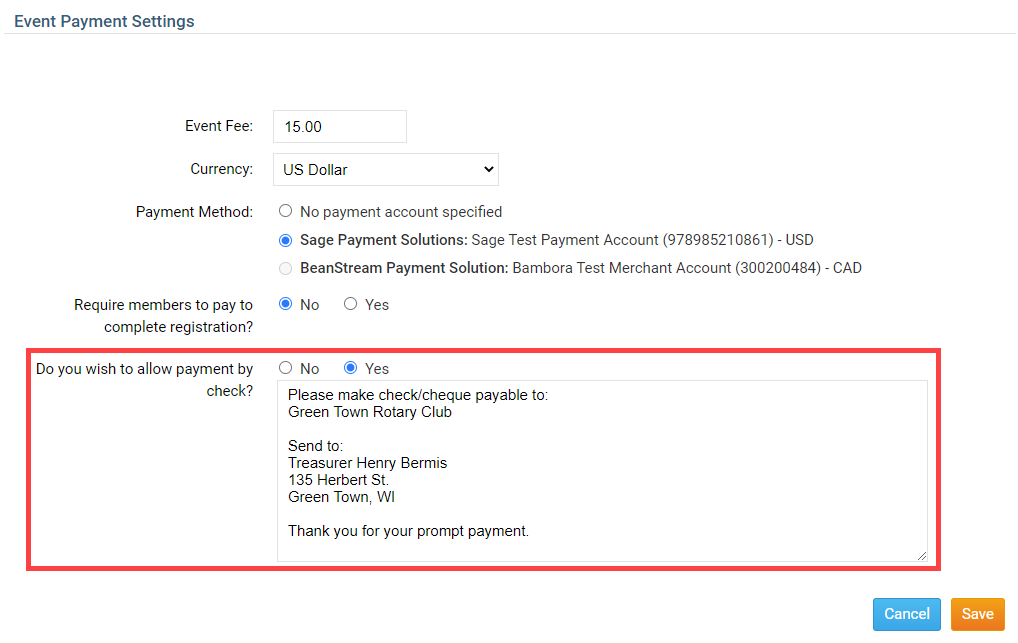Click the 'Thank you for your prompt payment' line
Screen dimensions: 1018x643
coord(408,531)
